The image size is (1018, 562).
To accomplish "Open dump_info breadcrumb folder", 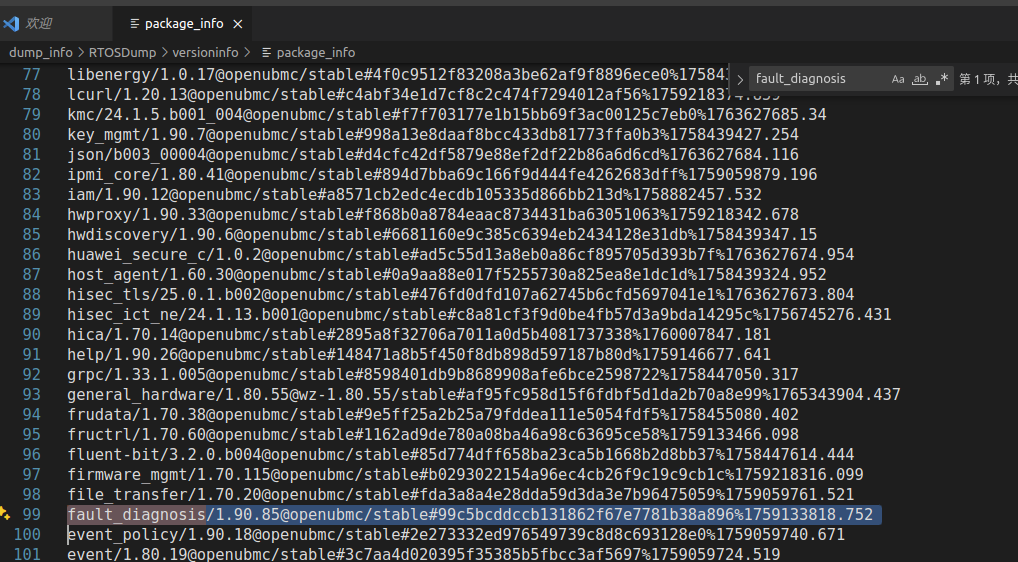I will point(40,53).
